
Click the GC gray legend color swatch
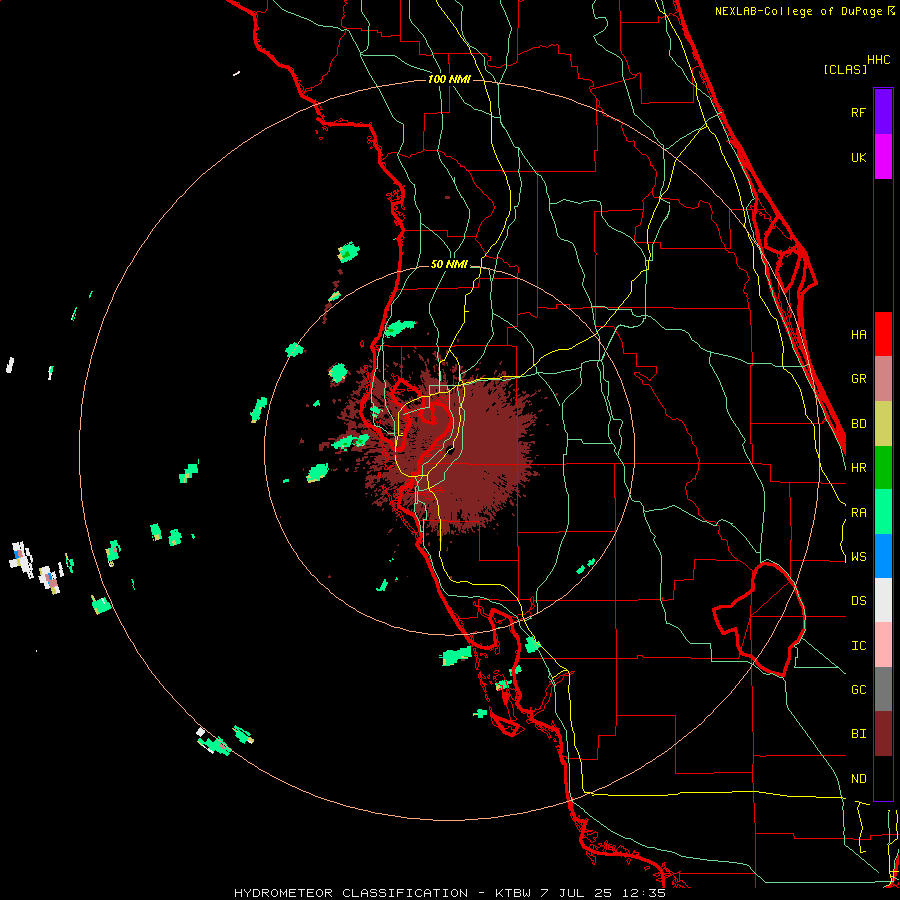pos(883,689)
